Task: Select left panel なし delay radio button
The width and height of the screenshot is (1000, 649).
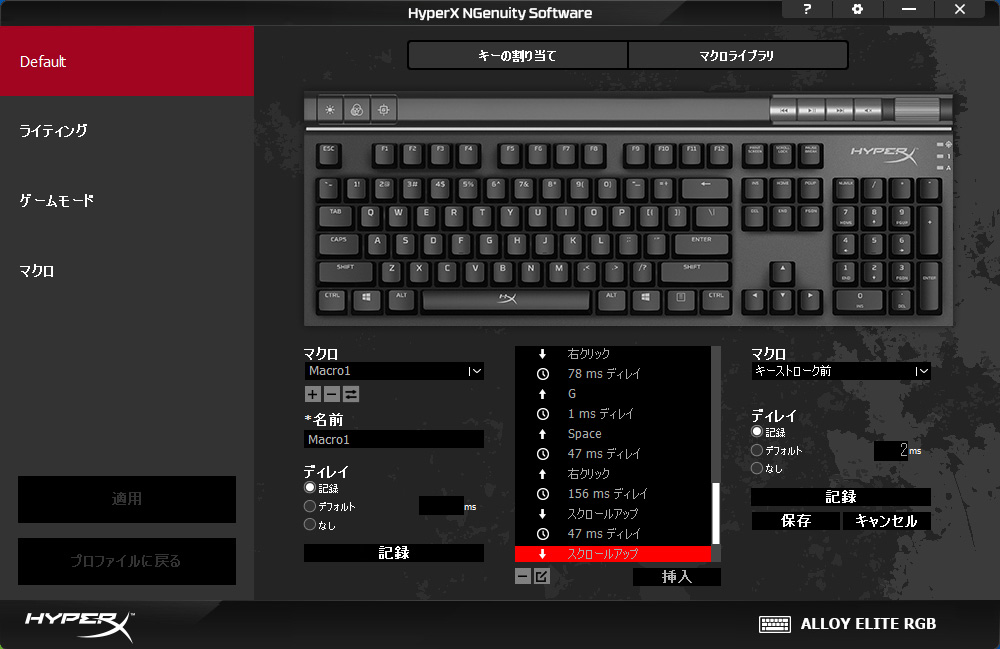Action: (x=310, y=525)
